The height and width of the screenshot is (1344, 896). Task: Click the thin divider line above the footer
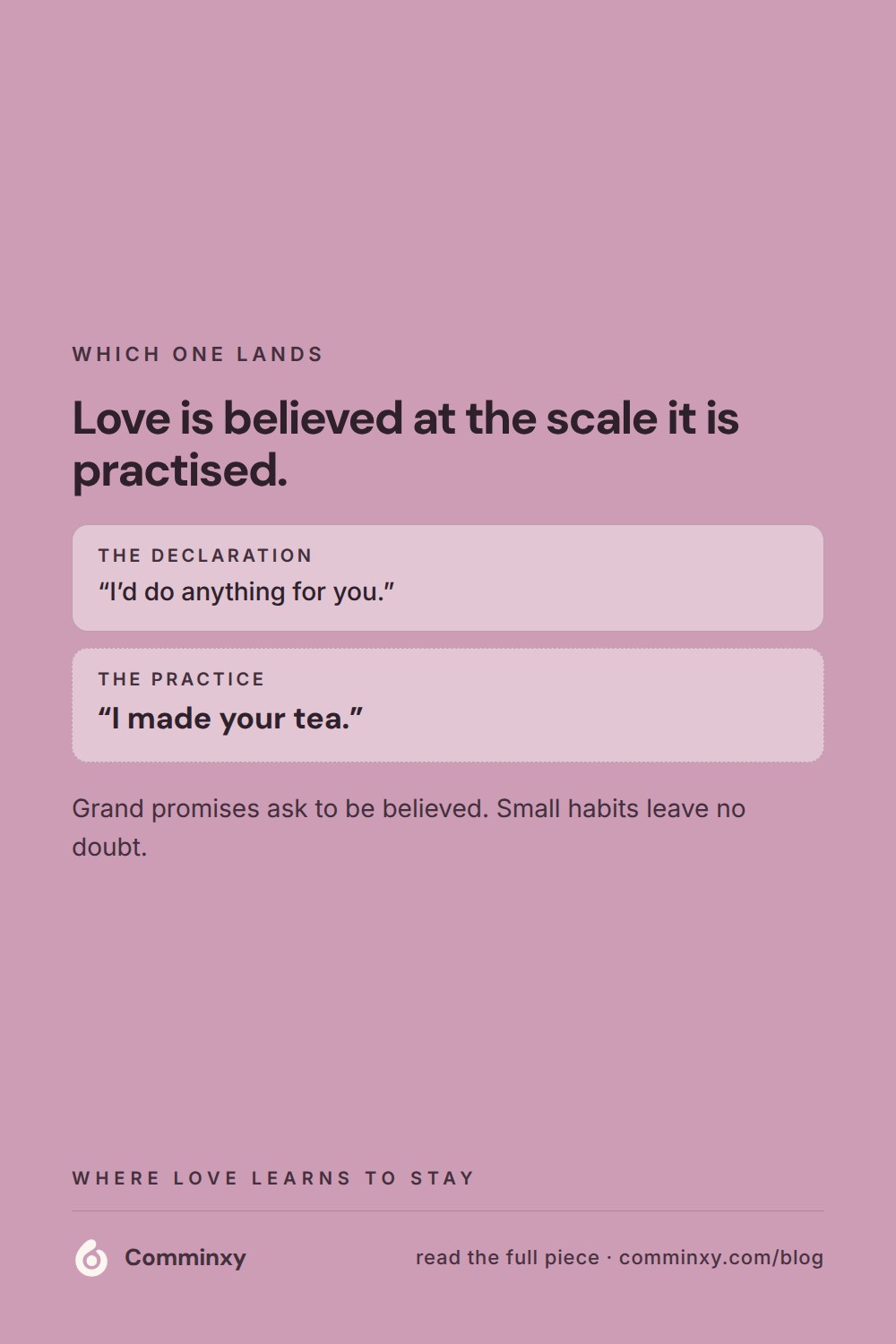click(x=448, y=1211)
